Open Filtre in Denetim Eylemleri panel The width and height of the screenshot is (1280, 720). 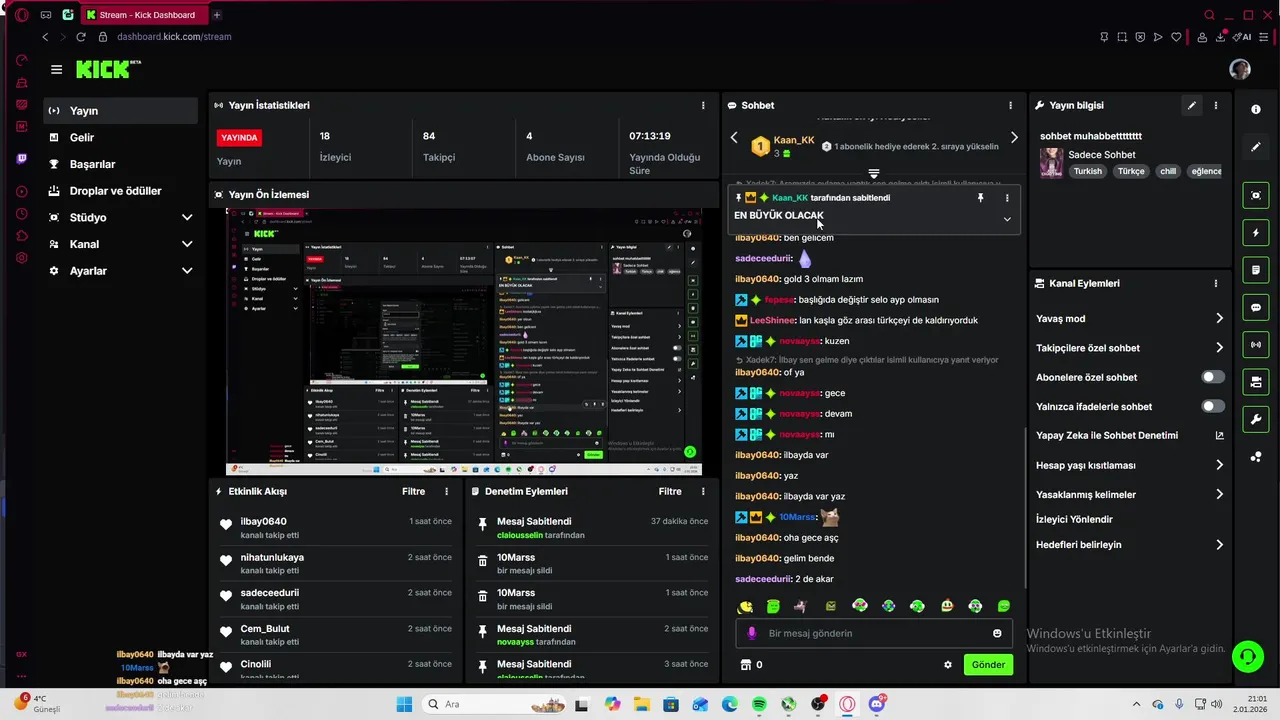(x=670, y=491)
